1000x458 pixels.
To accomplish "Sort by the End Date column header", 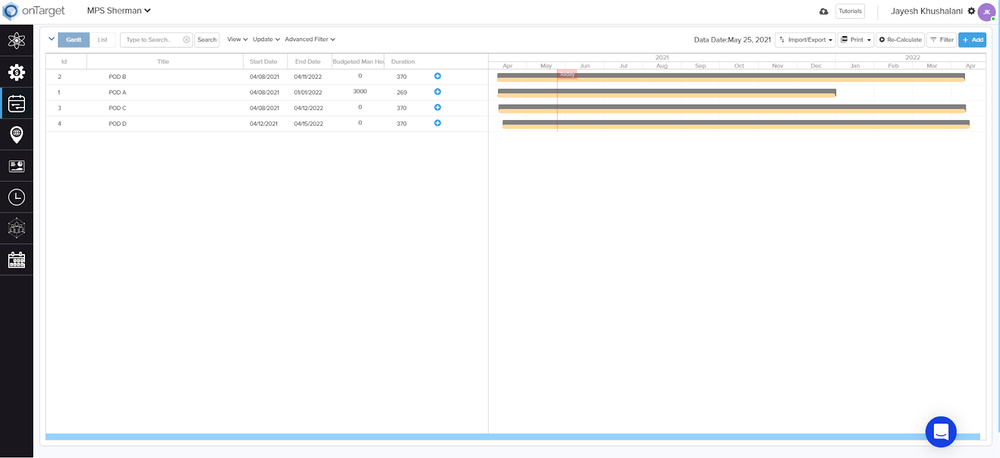I will (x=307, y=62).
